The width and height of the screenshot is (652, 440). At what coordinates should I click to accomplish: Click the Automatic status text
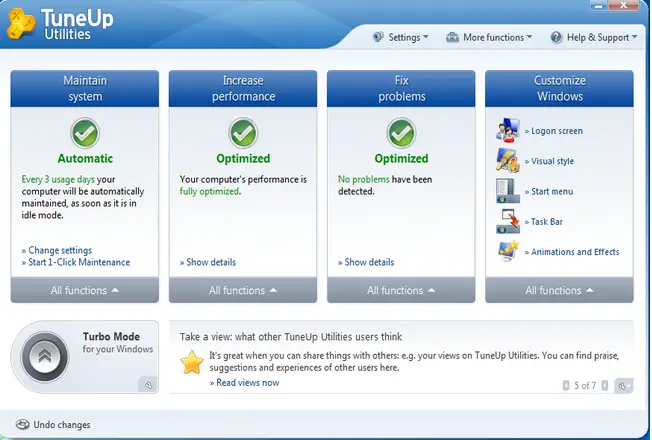coord(85,158)
